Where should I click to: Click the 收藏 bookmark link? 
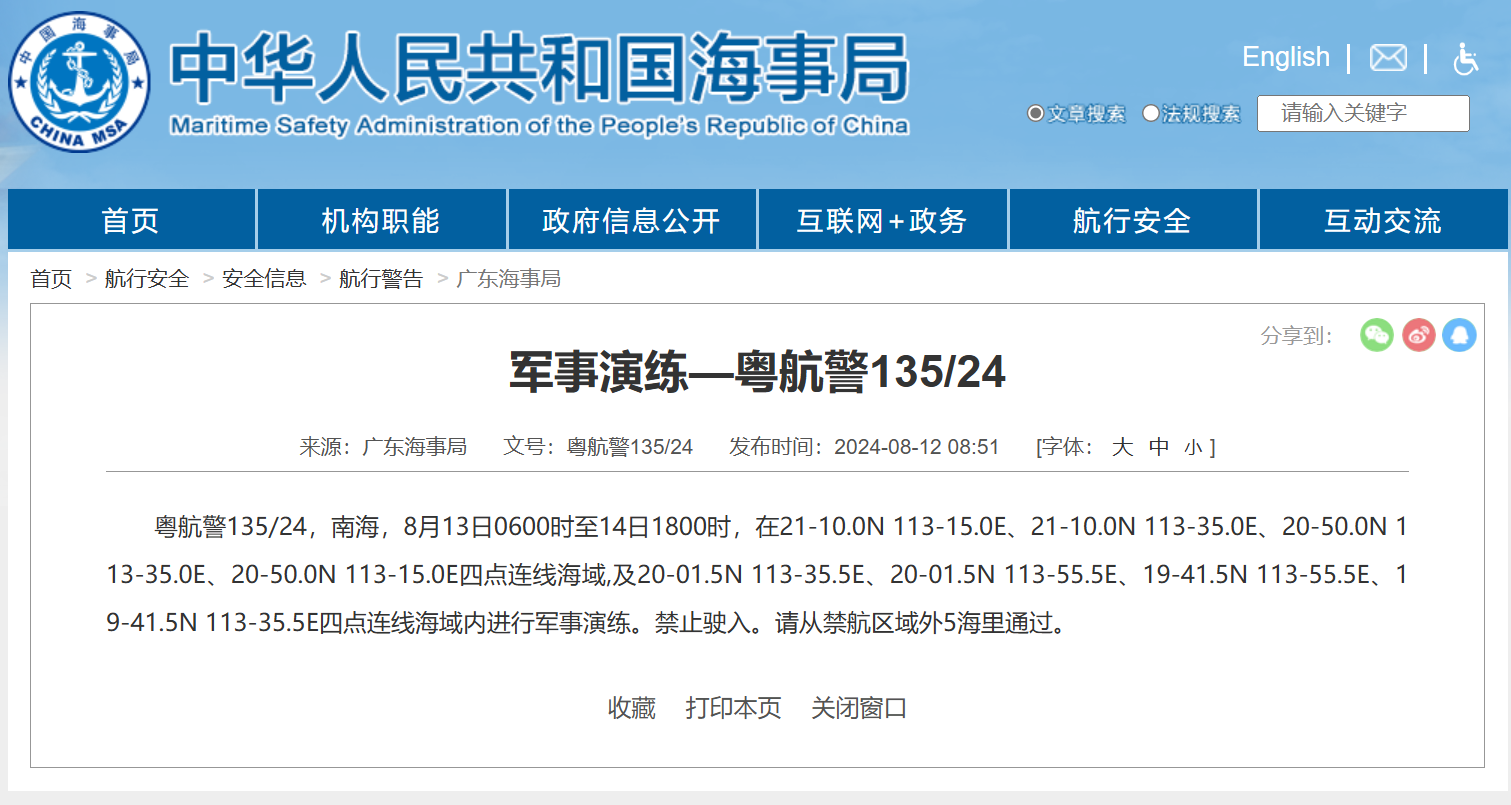click(x=632, y=708)
